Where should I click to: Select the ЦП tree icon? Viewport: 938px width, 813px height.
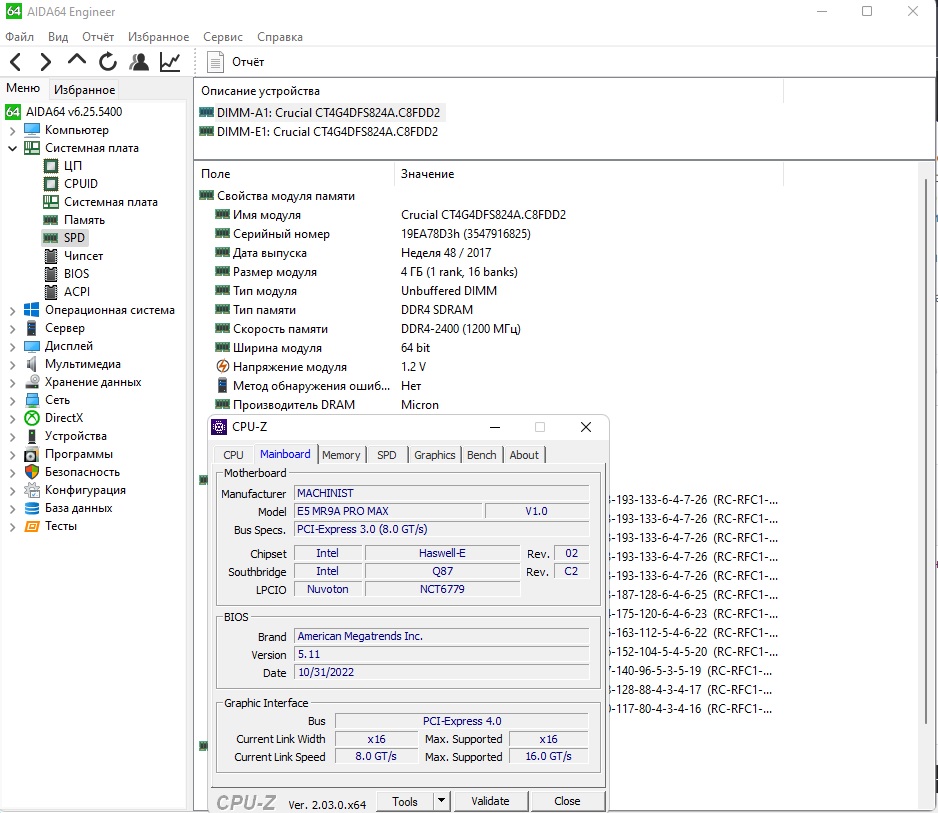pos(51,166)
